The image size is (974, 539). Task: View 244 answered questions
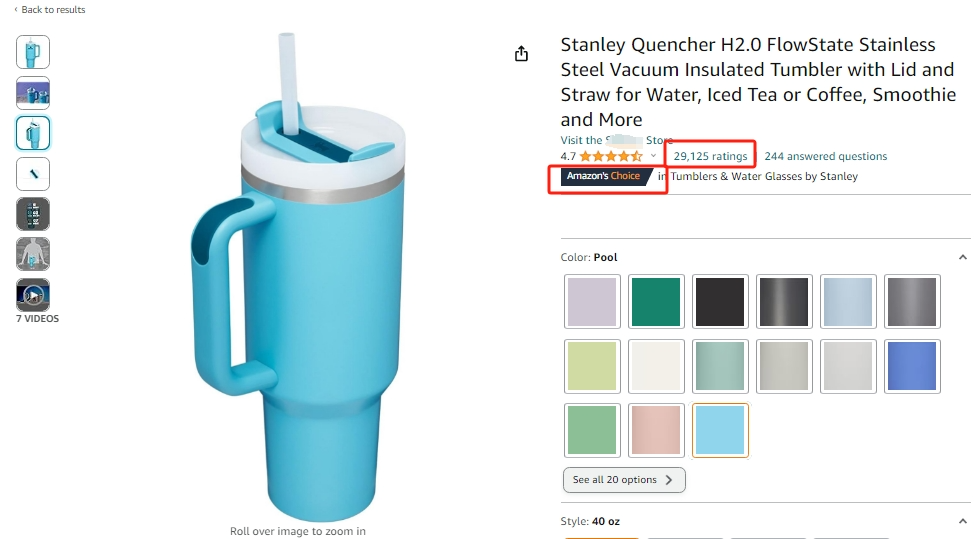[x=825, y=157]
